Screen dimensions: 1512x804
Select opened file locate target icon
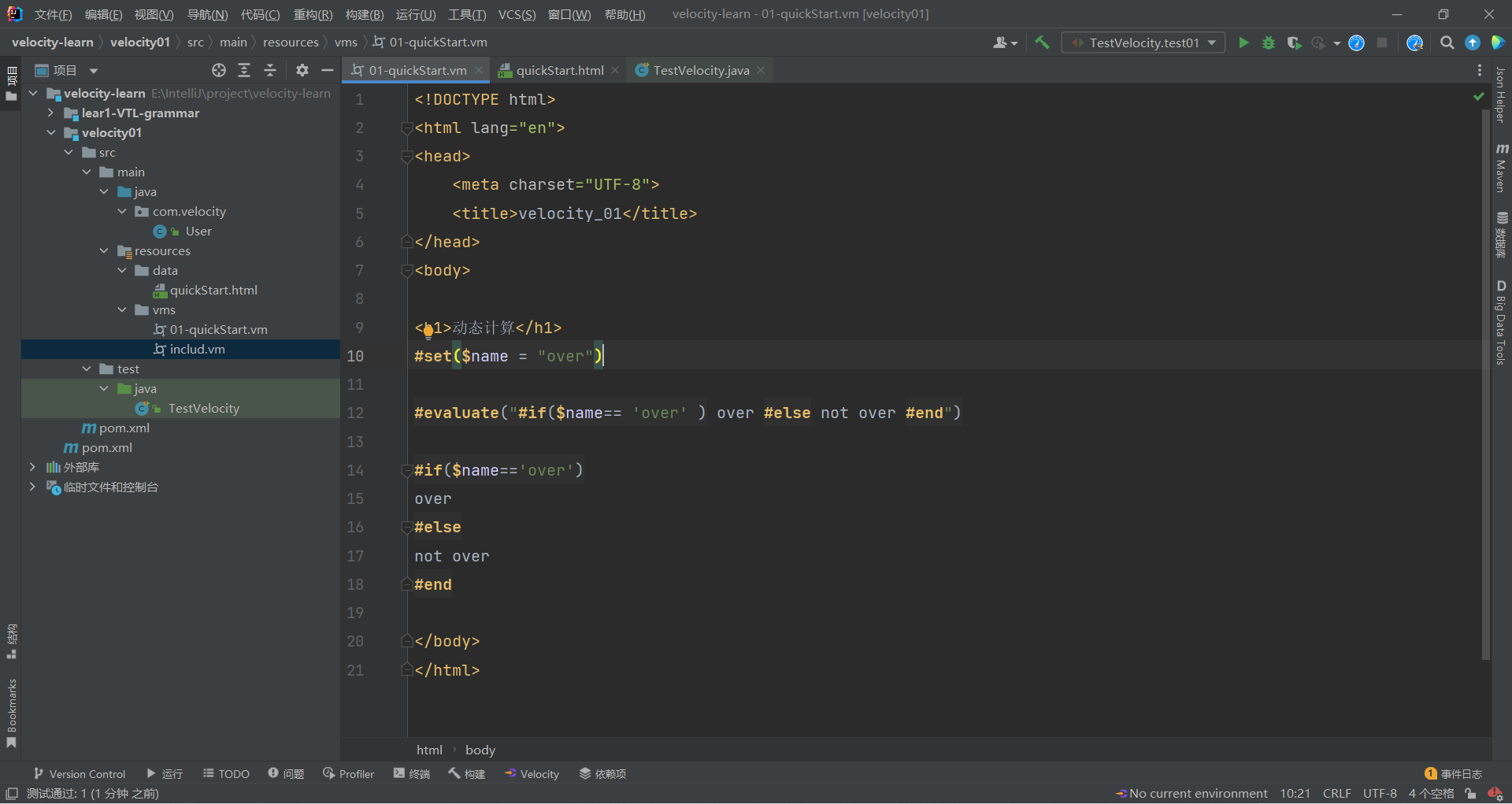pos(219,70)
